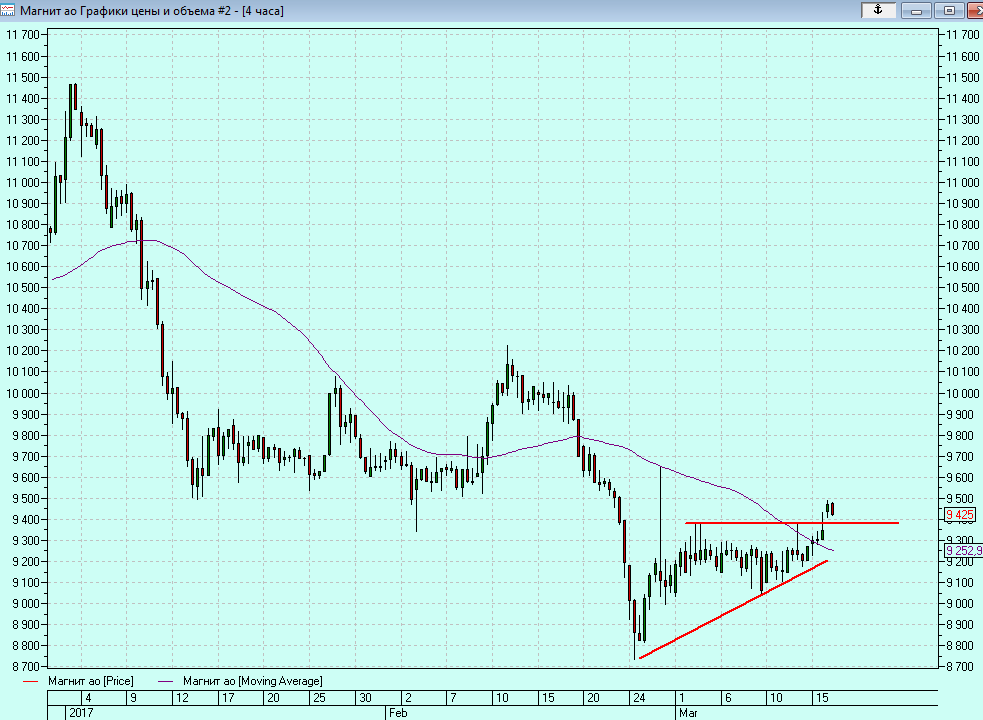Viewport: 983px width, 720px height.
Task: Click the Mar month label on time axis
Action: tap(688, 712)
